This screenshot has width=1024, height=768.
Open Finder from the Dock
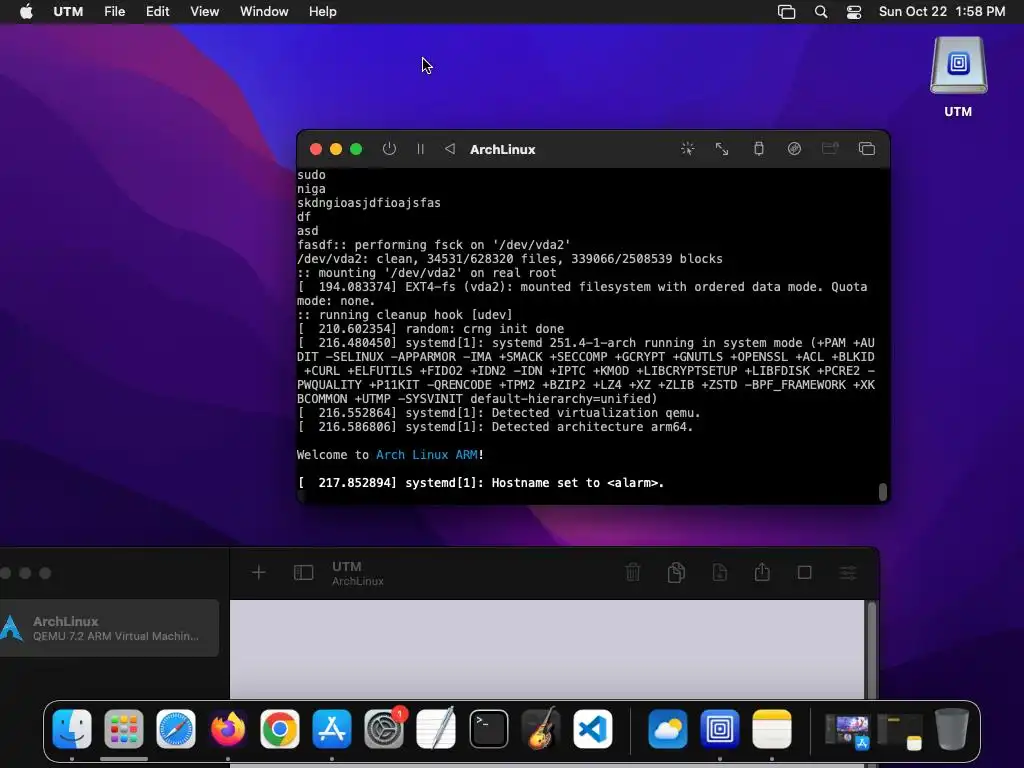click(72, 728)
